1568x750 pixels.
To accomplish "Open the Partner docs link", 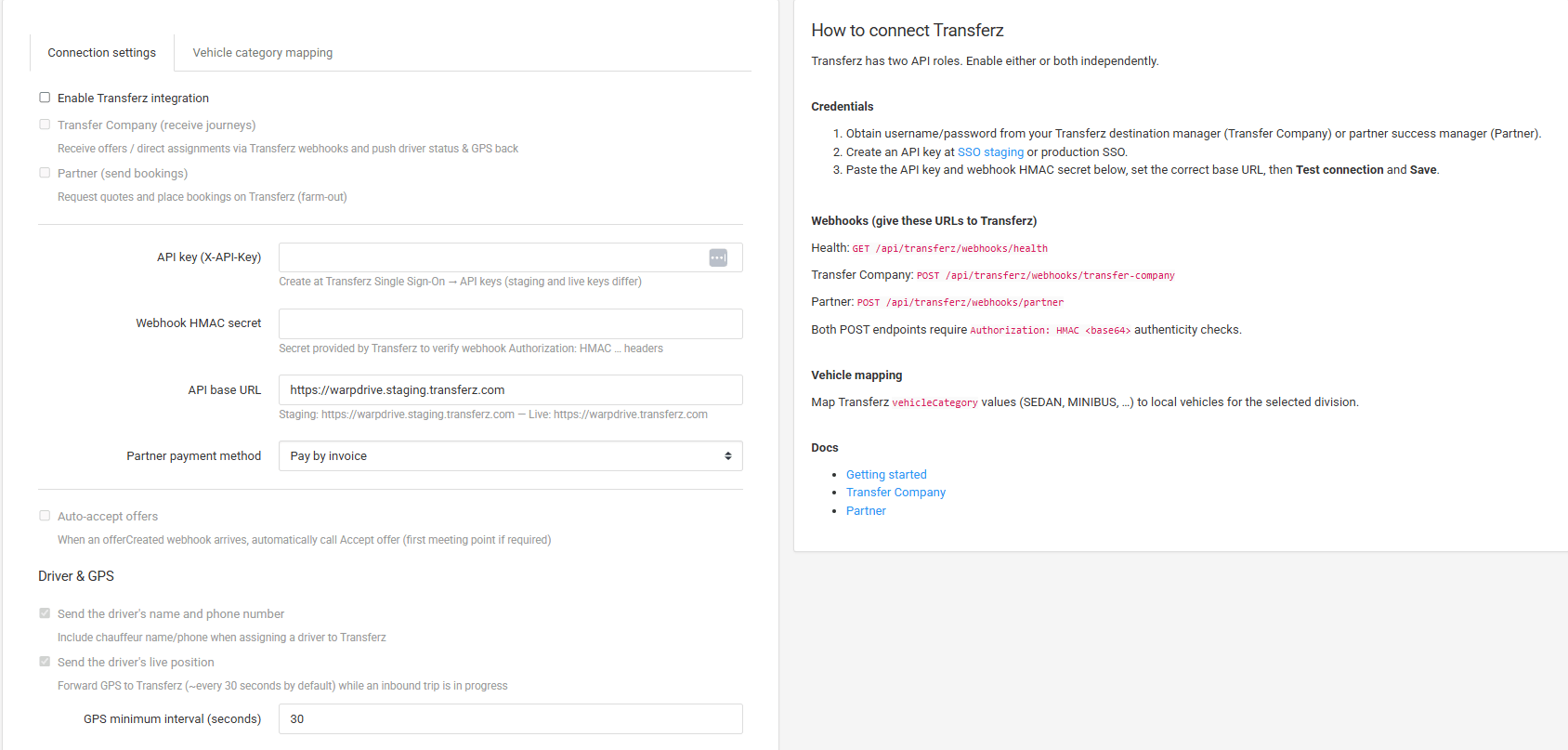I will [866, 511].
